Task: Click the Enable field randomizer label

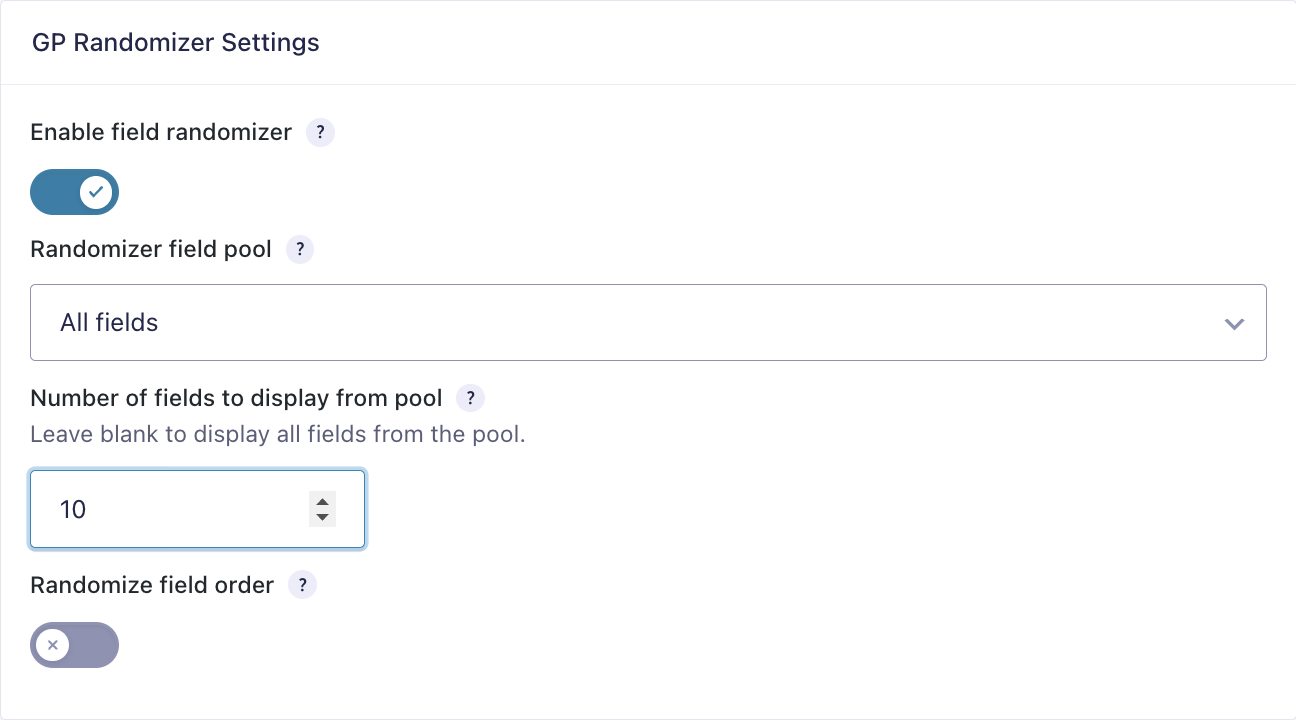Action: (161, 132)
